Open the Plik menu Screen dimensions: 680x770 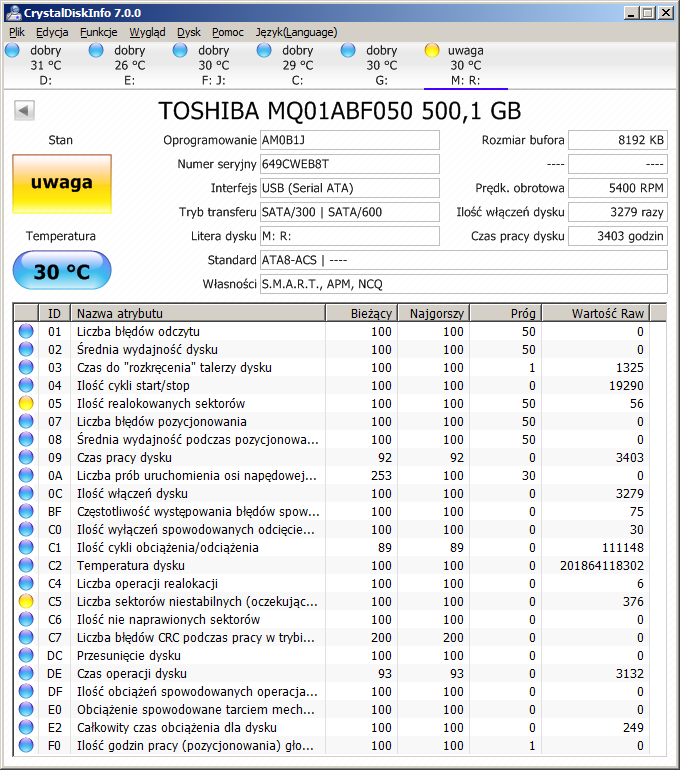(17, 32)
